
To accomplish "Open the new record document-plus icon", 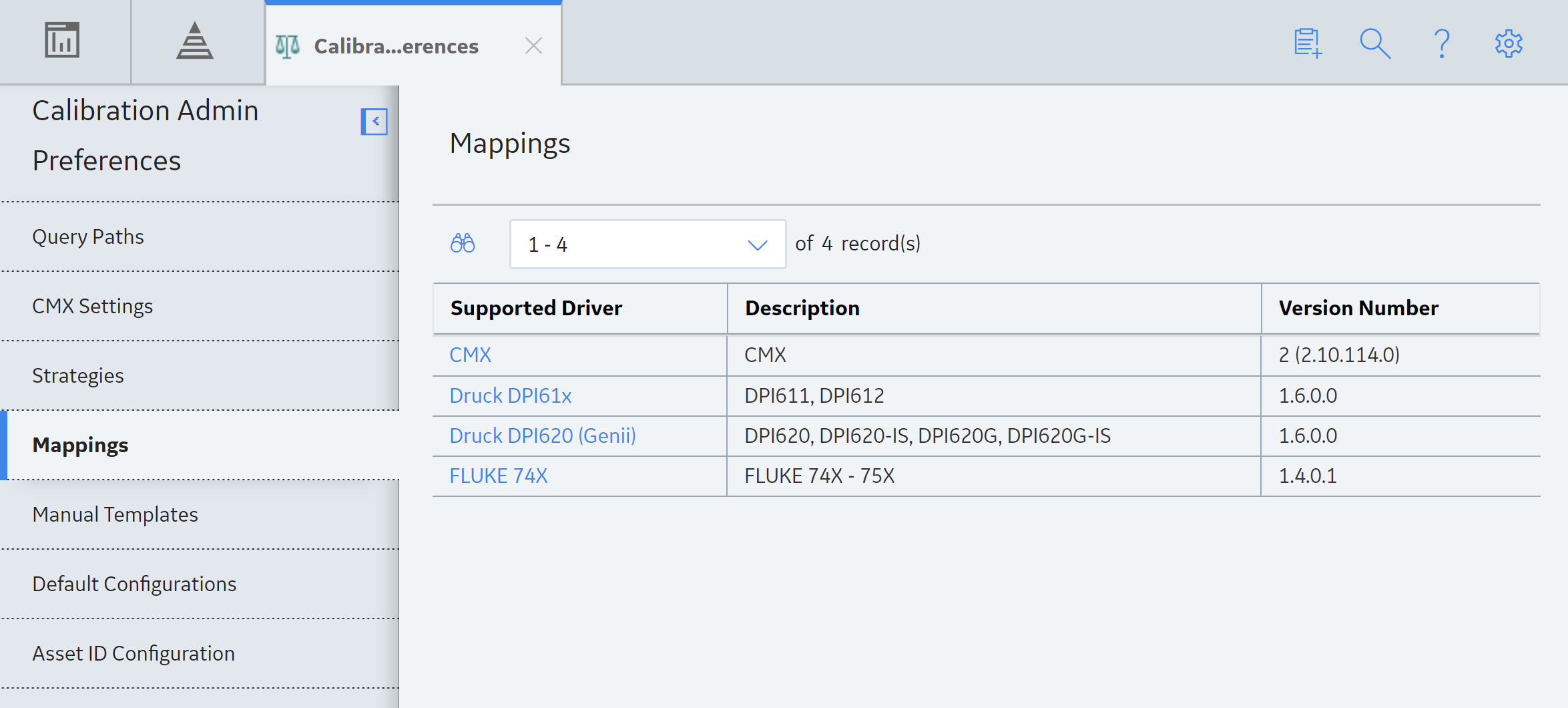I will [x=1308, y=44].
